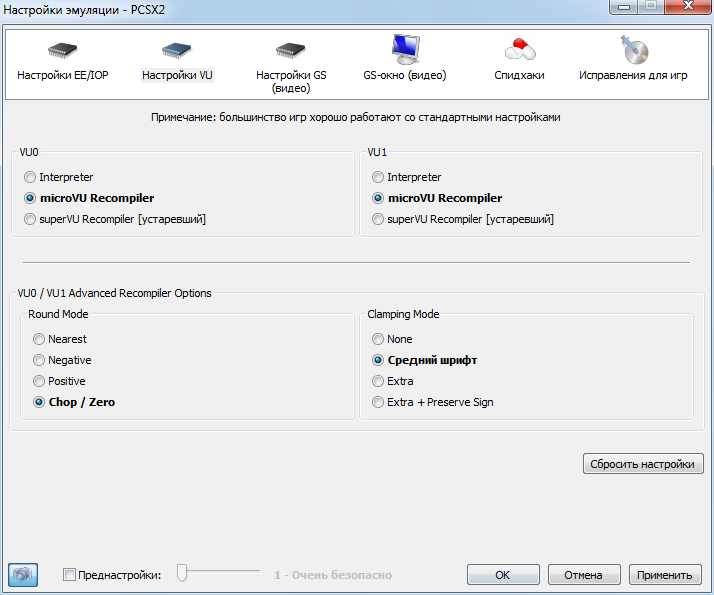This screenshot has width=714, height=595.
Task: Open the Исправления для игр disc icon
Action: pos(634,50)
